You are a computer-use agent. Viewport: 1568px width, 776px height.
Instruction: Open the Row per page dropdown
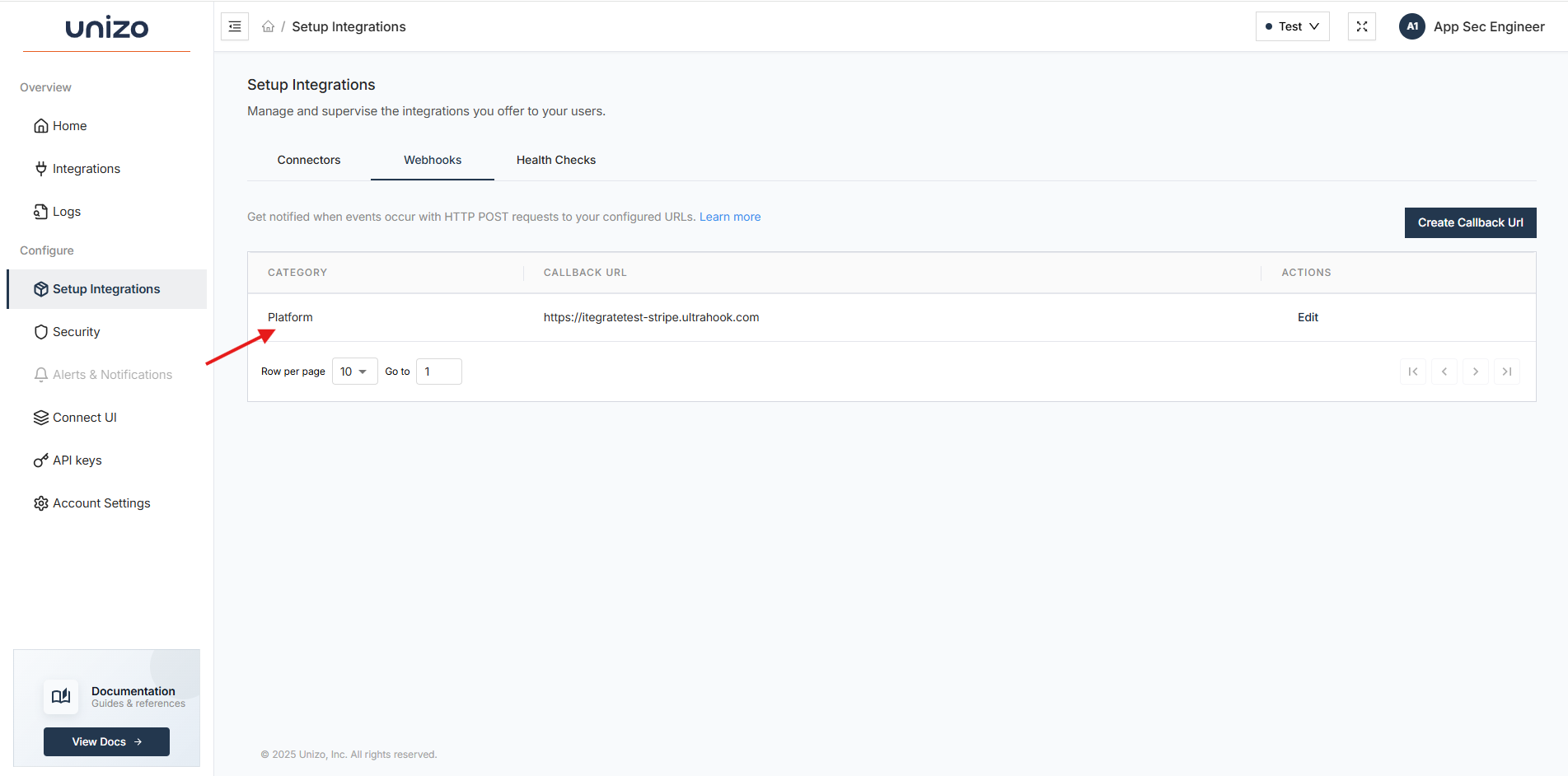pyautogui.click(x=354, y=371)
